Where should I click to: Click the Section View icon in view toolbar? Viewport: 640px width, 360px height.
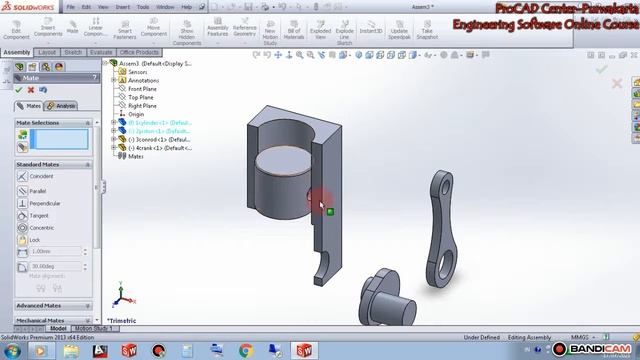pyautogui.click(x=332, y=55)
